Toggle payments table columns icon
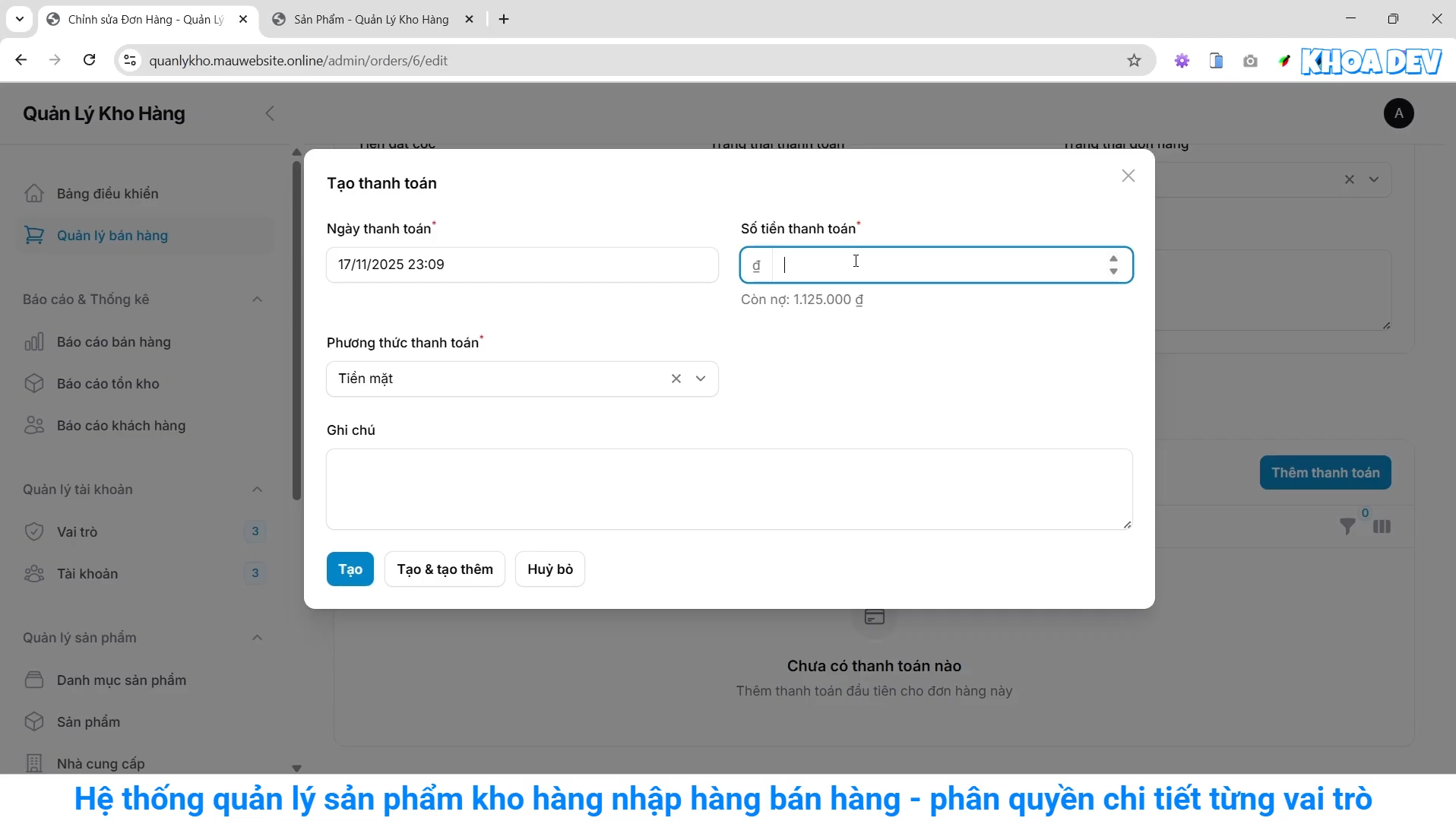Viewport: 1456px width, 821px height. [x=1382, y=526]
